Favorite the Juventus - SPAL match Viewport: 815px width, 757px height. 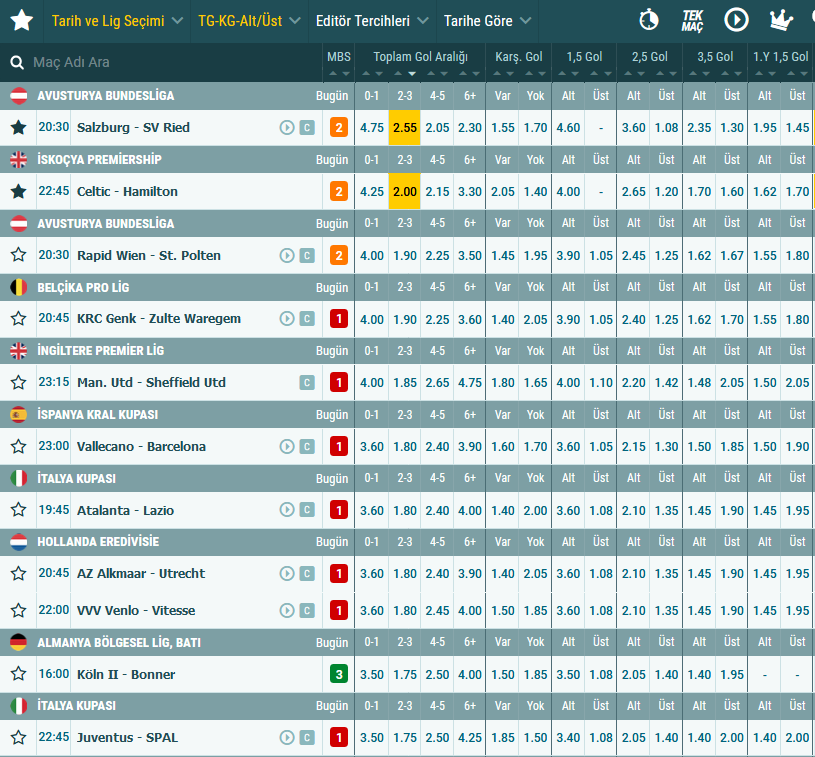19,737
